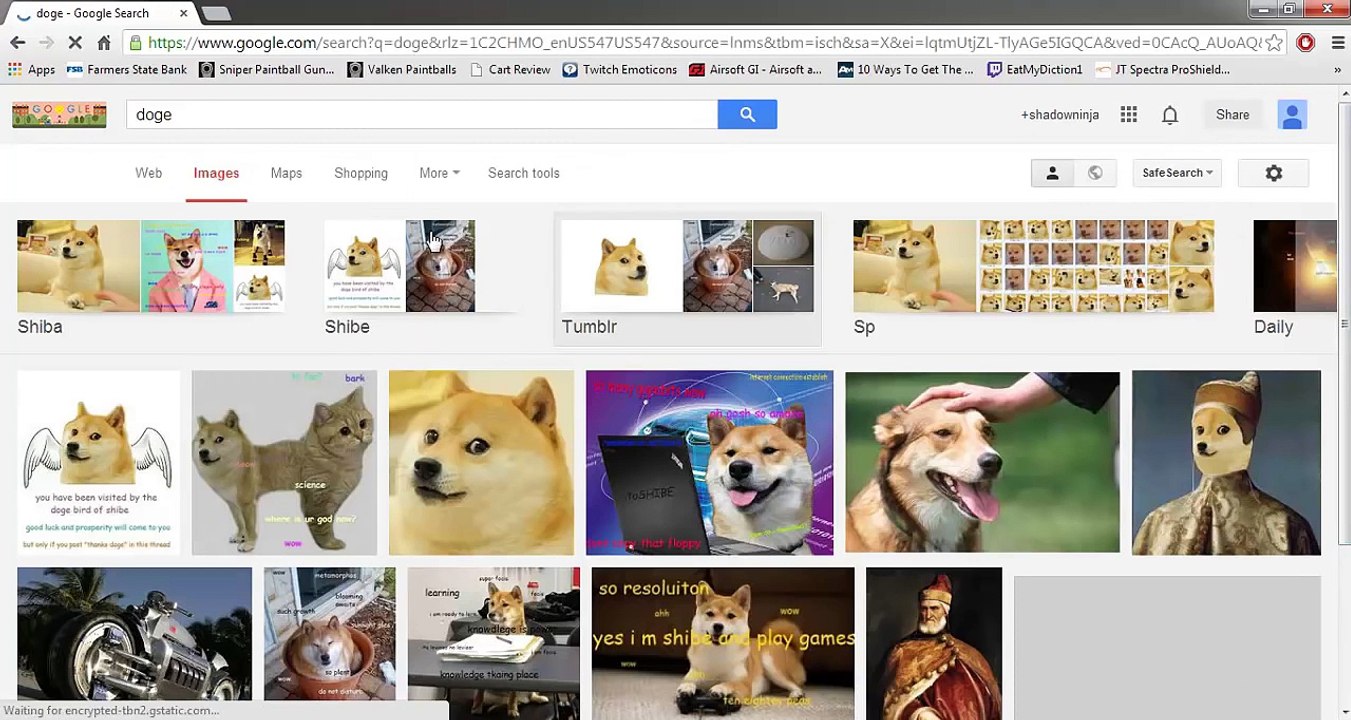Click the Google doodle logo
1351x720 pixels.
point(59,114)
